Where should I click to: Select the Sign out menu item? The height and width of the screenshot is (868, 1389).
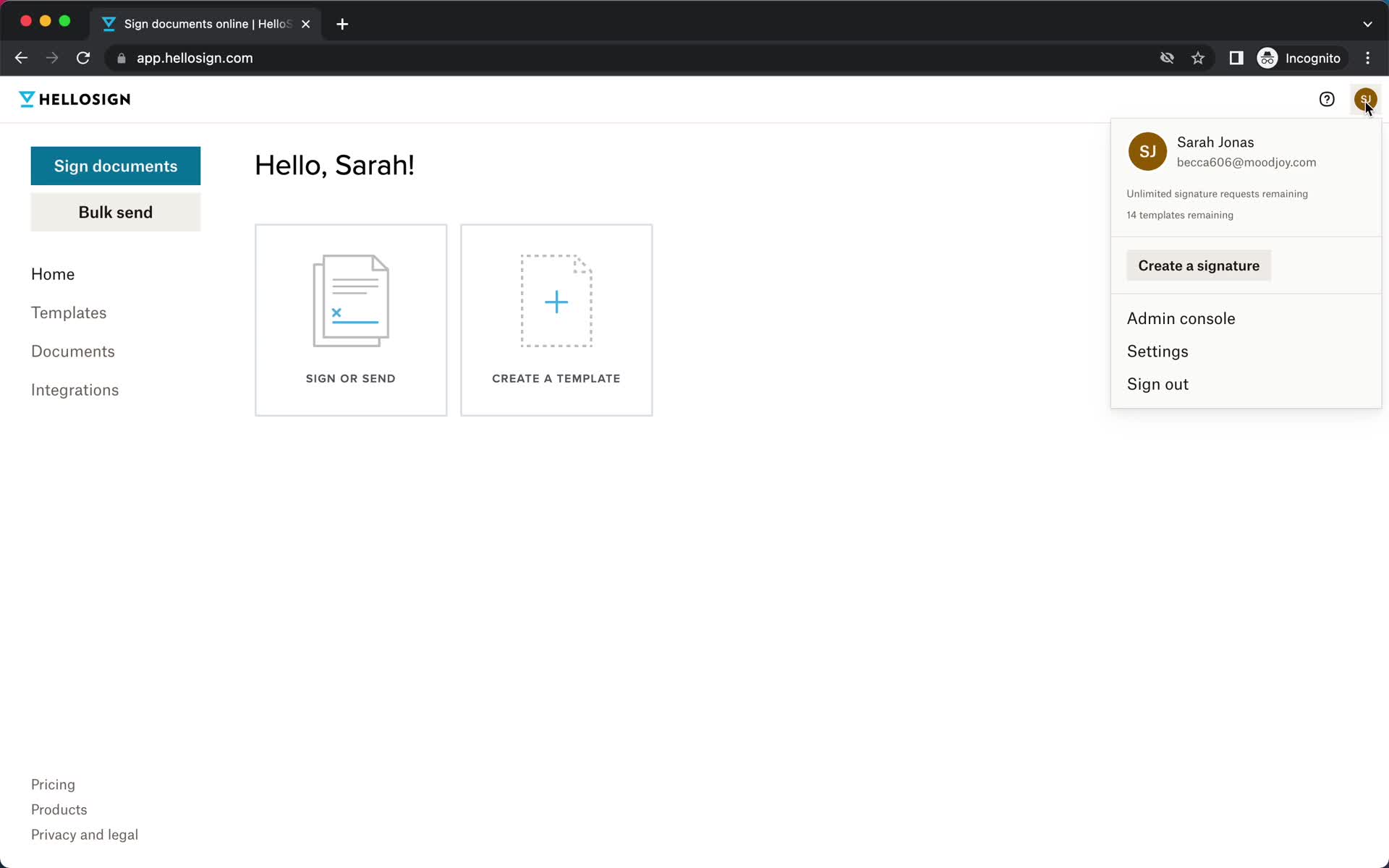pos(1159,384)
